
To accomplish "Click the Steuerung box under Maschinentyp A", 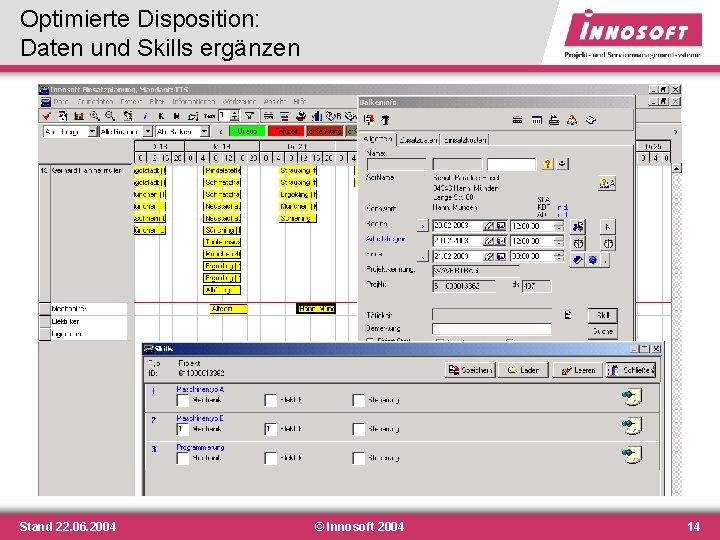I will pyautogui.click(x=359, y=400).
